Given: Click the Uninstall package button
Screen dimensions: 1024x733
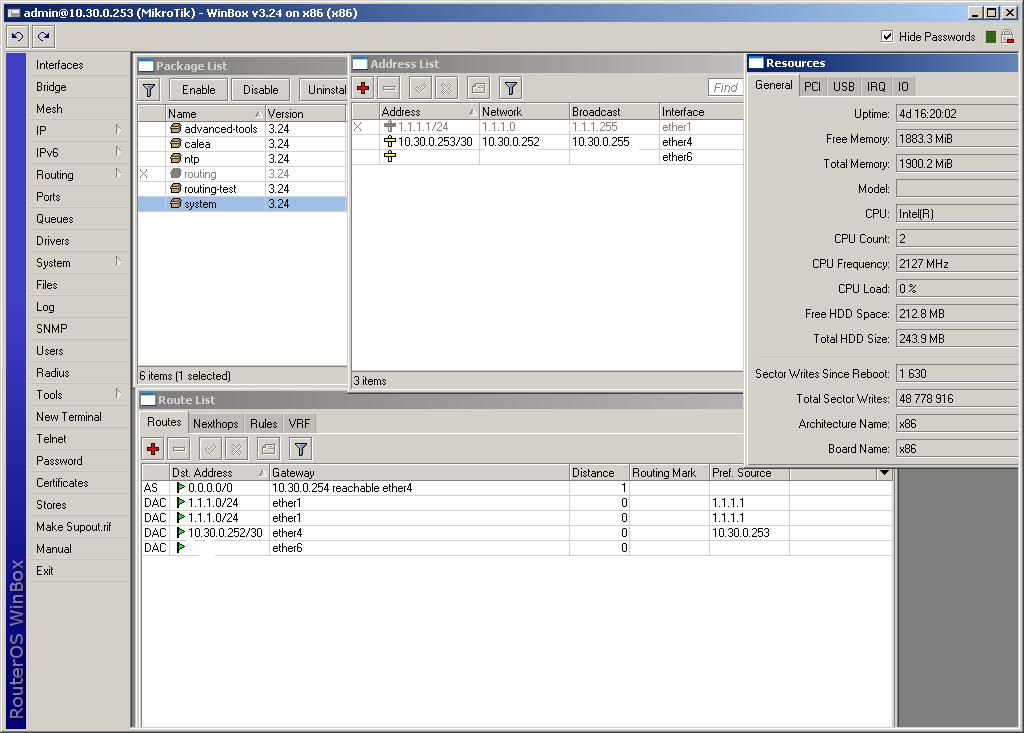Looking at the screenshot, I should (324, 90).
